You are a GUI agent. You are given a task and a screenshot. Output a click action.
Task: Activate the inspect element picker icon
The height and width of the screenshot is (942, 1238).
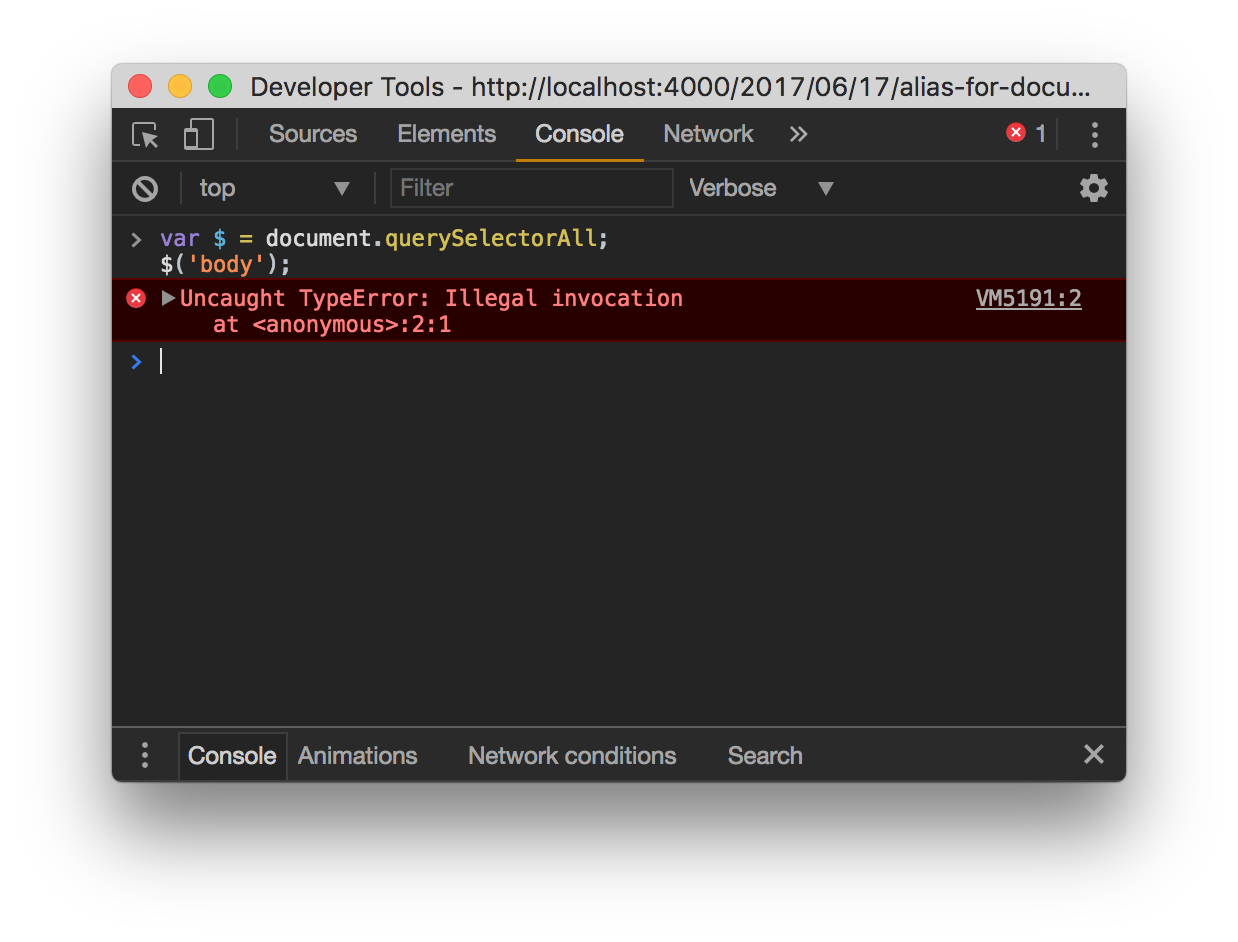[x=146, y=135]
